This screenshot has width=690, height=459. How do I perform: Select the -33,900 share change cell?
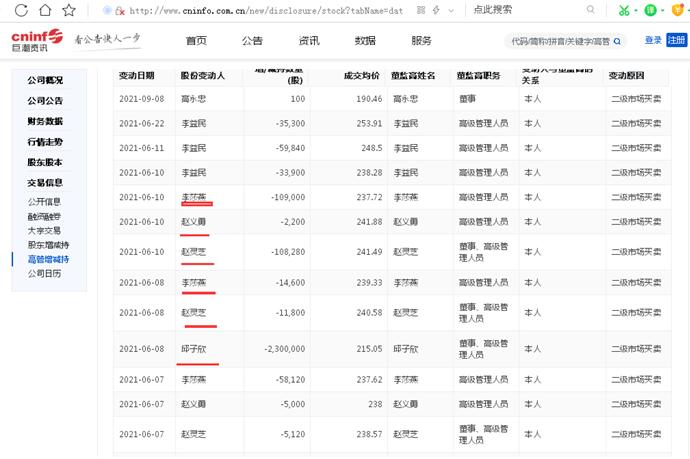pyautogui.click(x=290, y=173)
